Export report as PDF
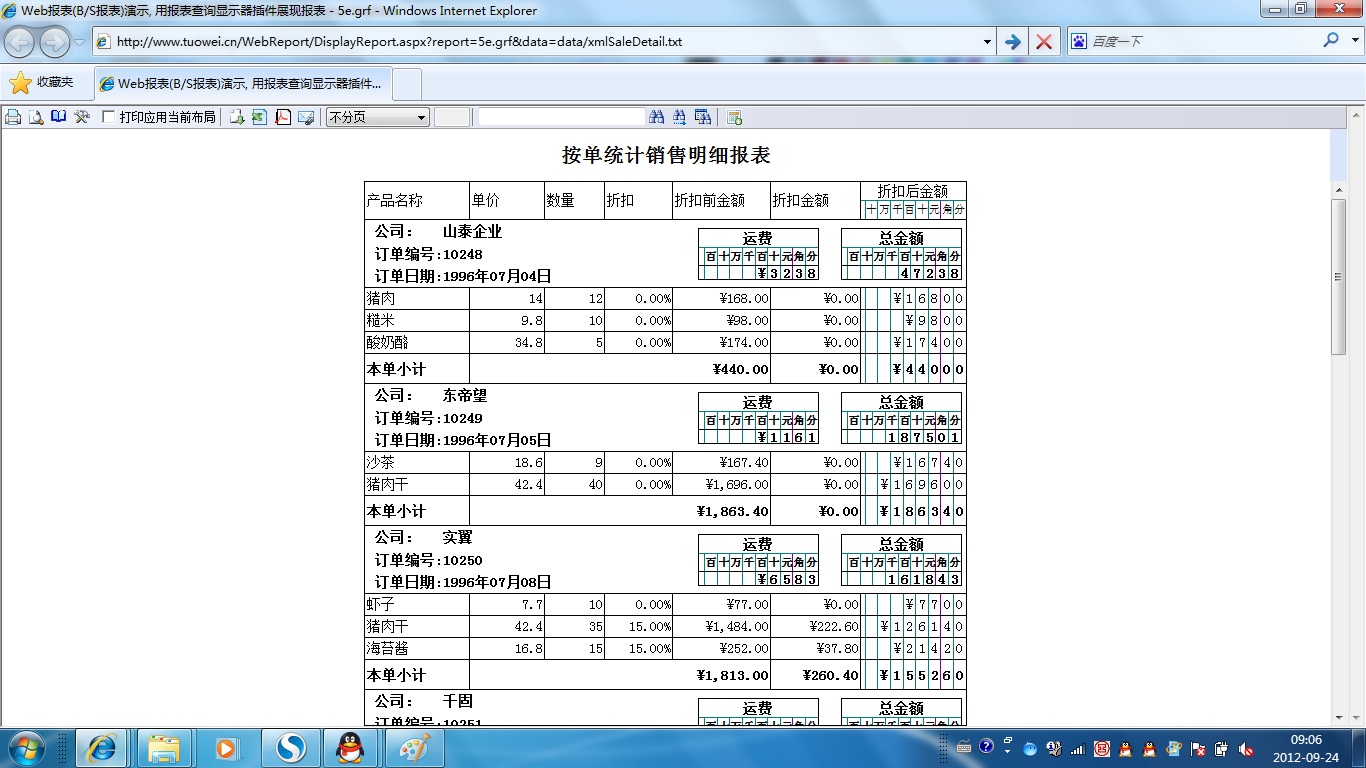1366x768 pixels. point(283,117)
